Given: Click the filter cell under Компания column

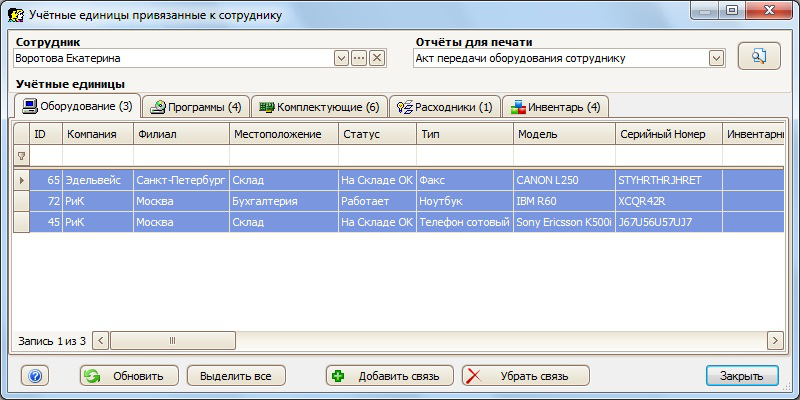Looking at the screenshot, I should point(98,156).
